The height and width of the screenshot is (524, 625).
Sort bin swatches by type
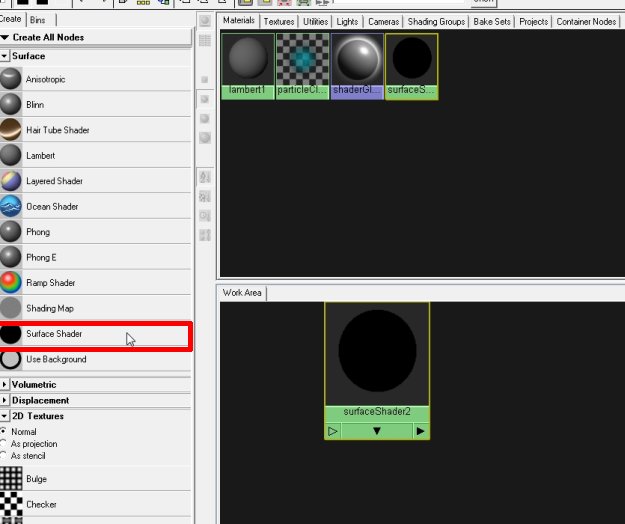tap(205, 196)
